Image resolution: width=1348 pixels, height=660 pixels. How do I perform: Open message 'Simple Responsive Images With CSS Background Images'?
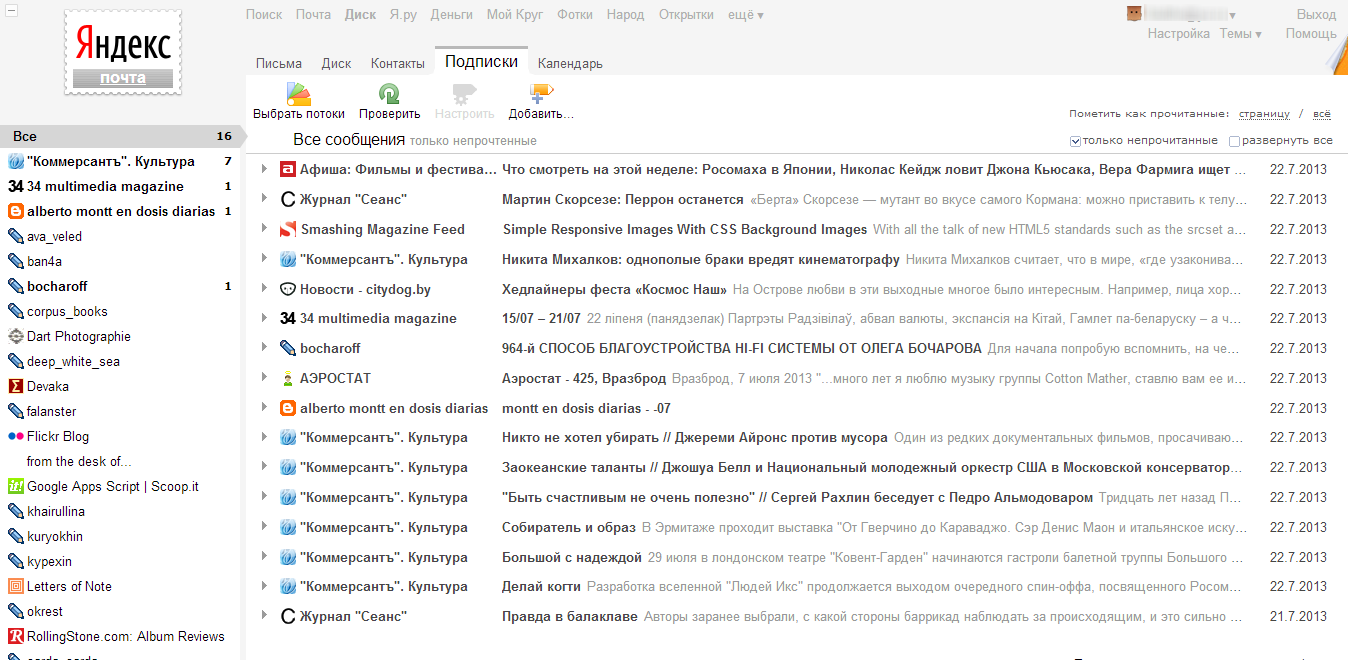(685, 229)
